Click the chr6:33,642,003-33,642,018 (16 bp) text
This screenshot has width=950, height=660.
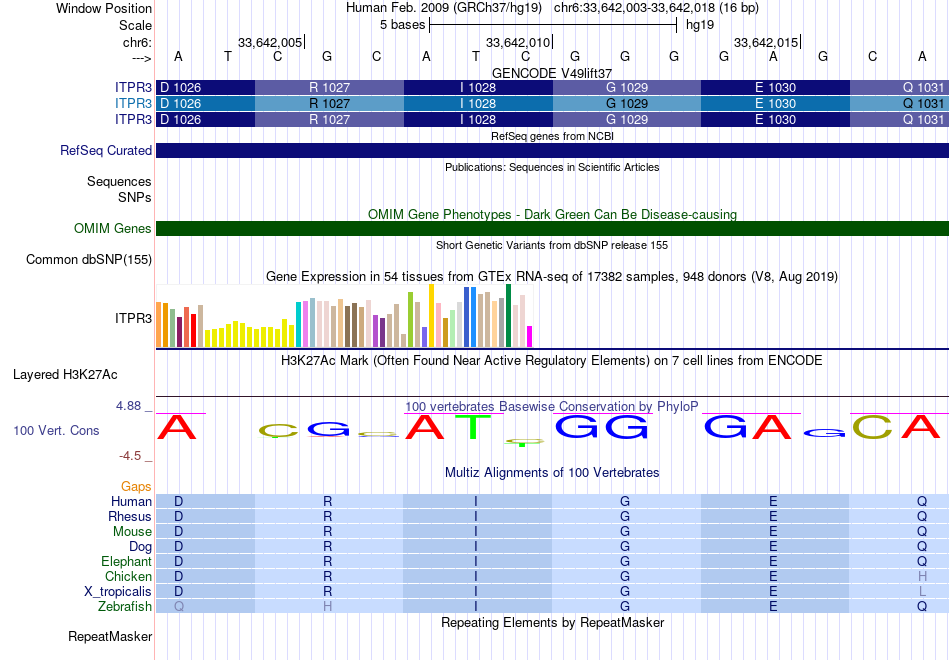656,8
